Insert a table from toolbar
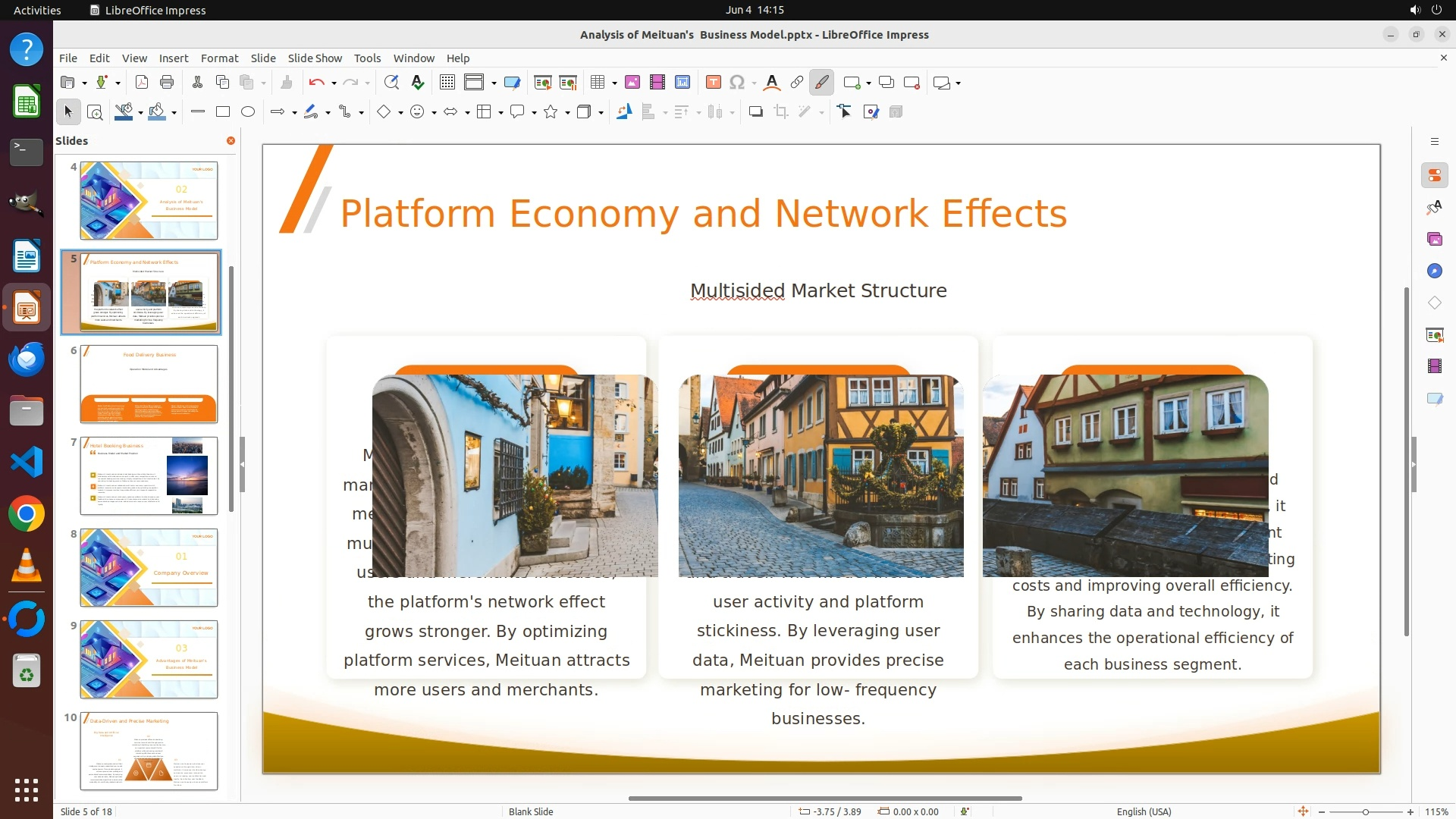 598,83
